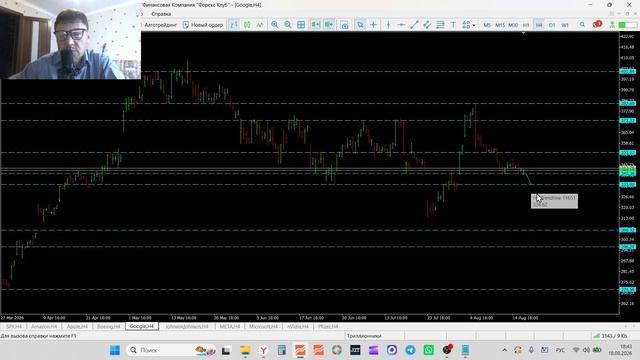640x360 pixels.
Task: Click the green account status icon
Action: pos(612,25)
